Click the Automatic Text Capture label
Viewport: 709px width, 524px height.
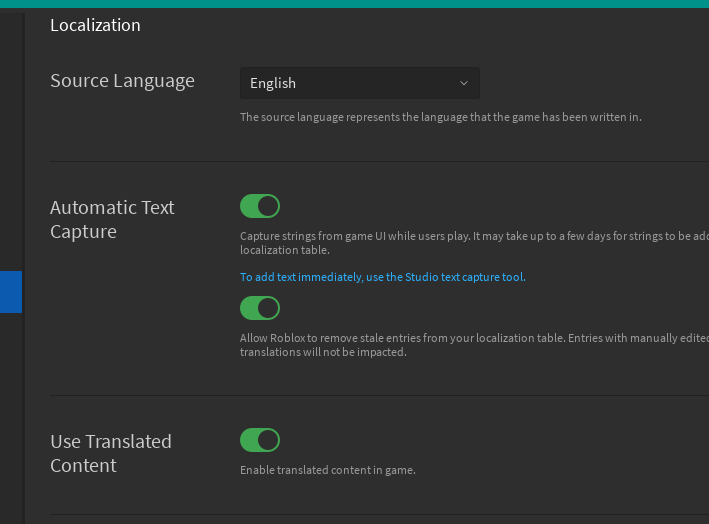[112, 219]
